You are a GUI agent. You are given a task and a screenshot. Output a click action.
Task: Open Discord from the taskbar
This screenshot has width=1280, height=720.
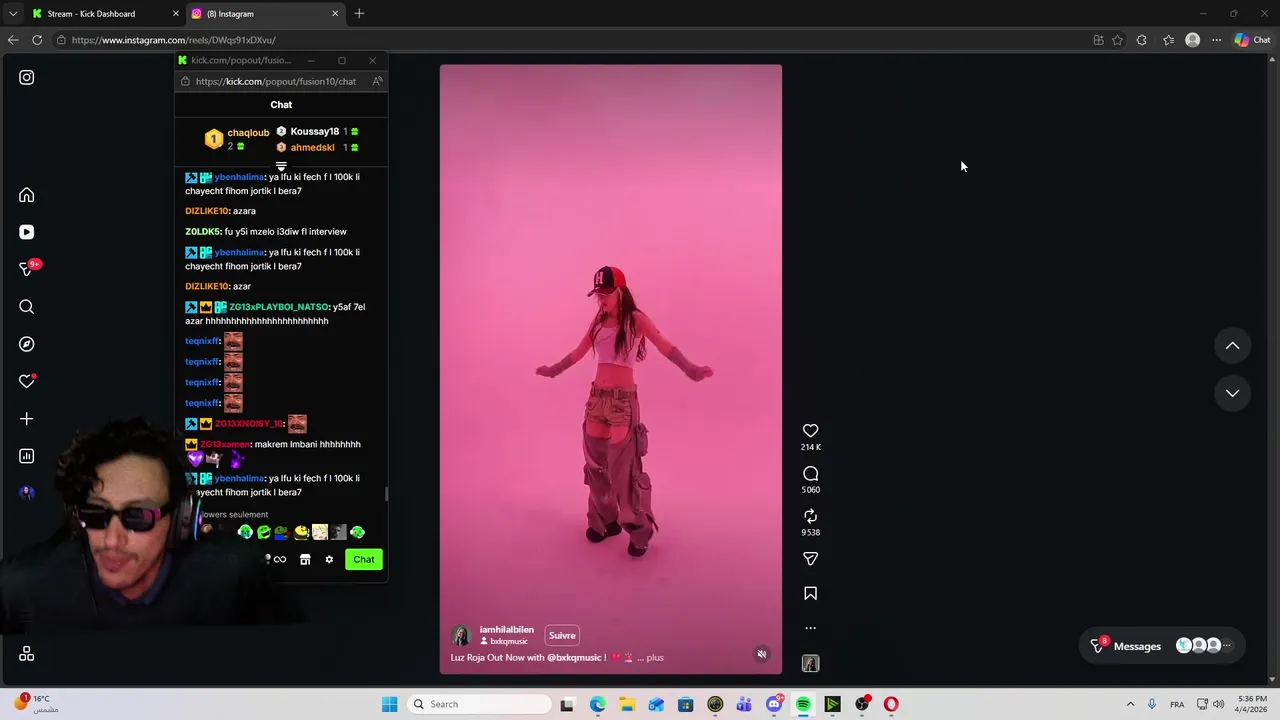pos(774,704)
